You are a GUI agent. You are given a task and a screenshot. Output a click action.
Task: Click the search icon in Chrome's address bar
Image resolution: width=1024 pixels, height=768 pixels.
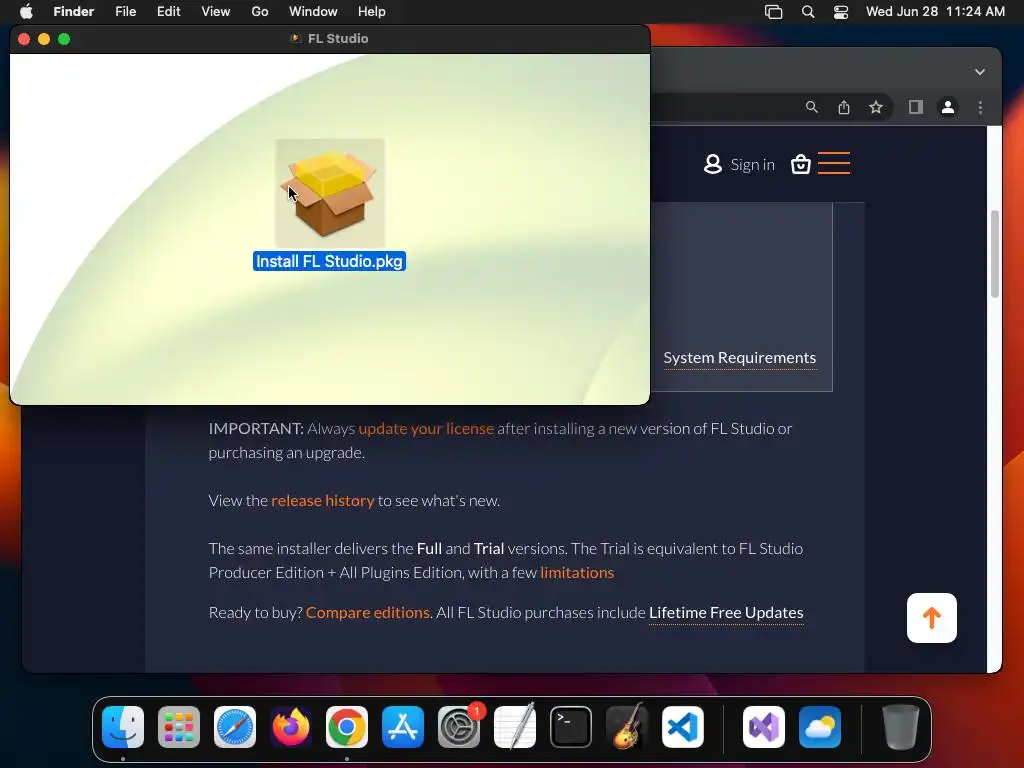tap(811, 106)
